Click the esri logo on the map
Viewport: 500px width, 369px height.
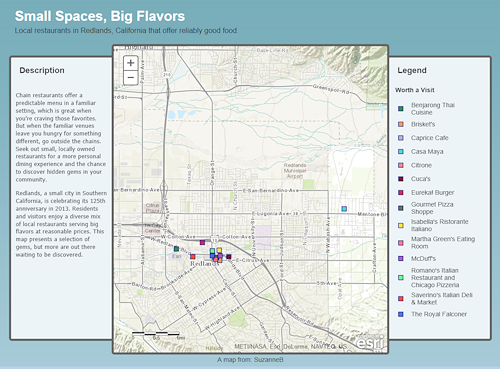tap(370, 342)
